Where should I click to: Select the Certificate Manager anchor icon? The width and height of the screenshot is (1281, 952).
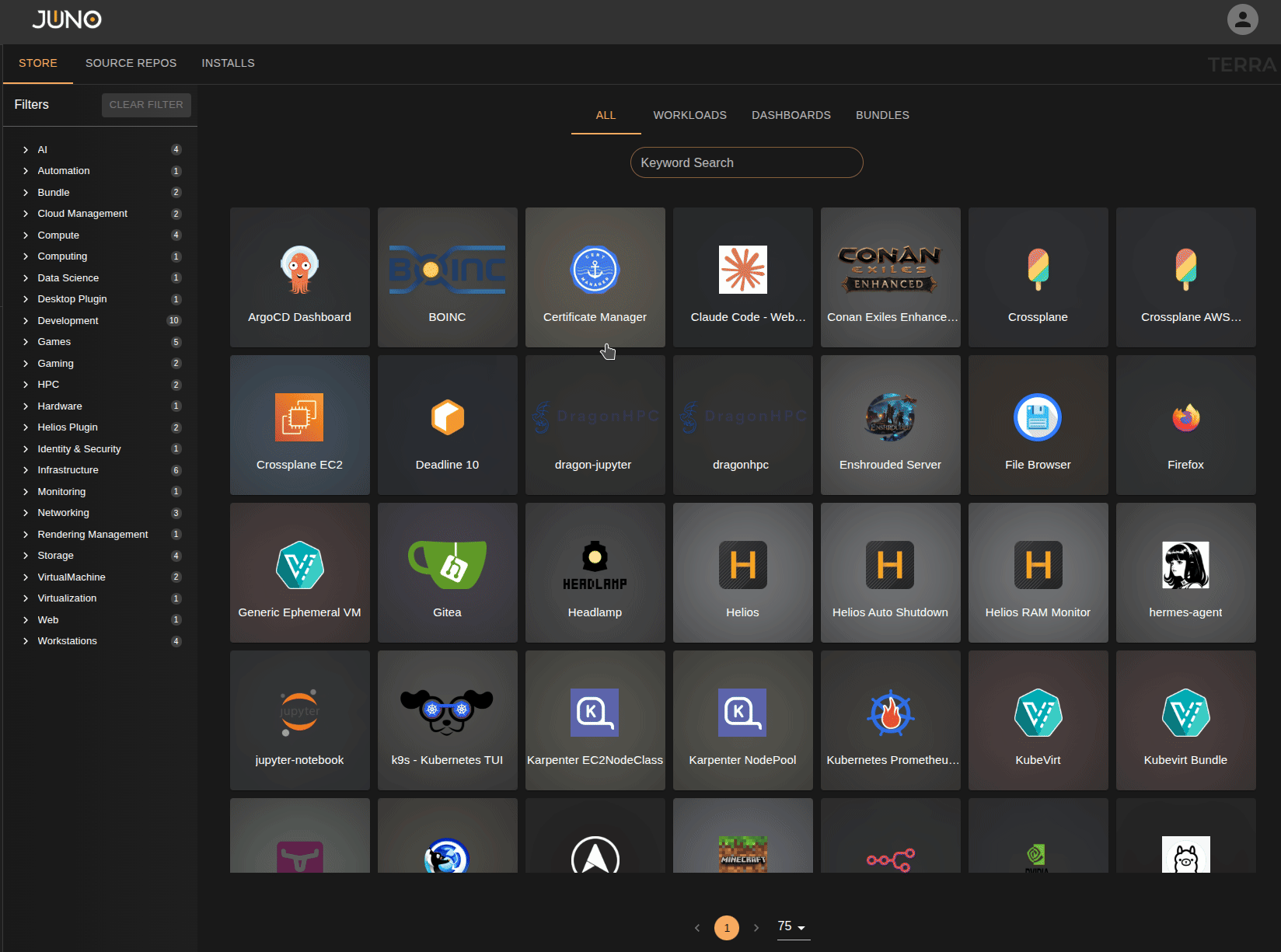coord(595,270)
